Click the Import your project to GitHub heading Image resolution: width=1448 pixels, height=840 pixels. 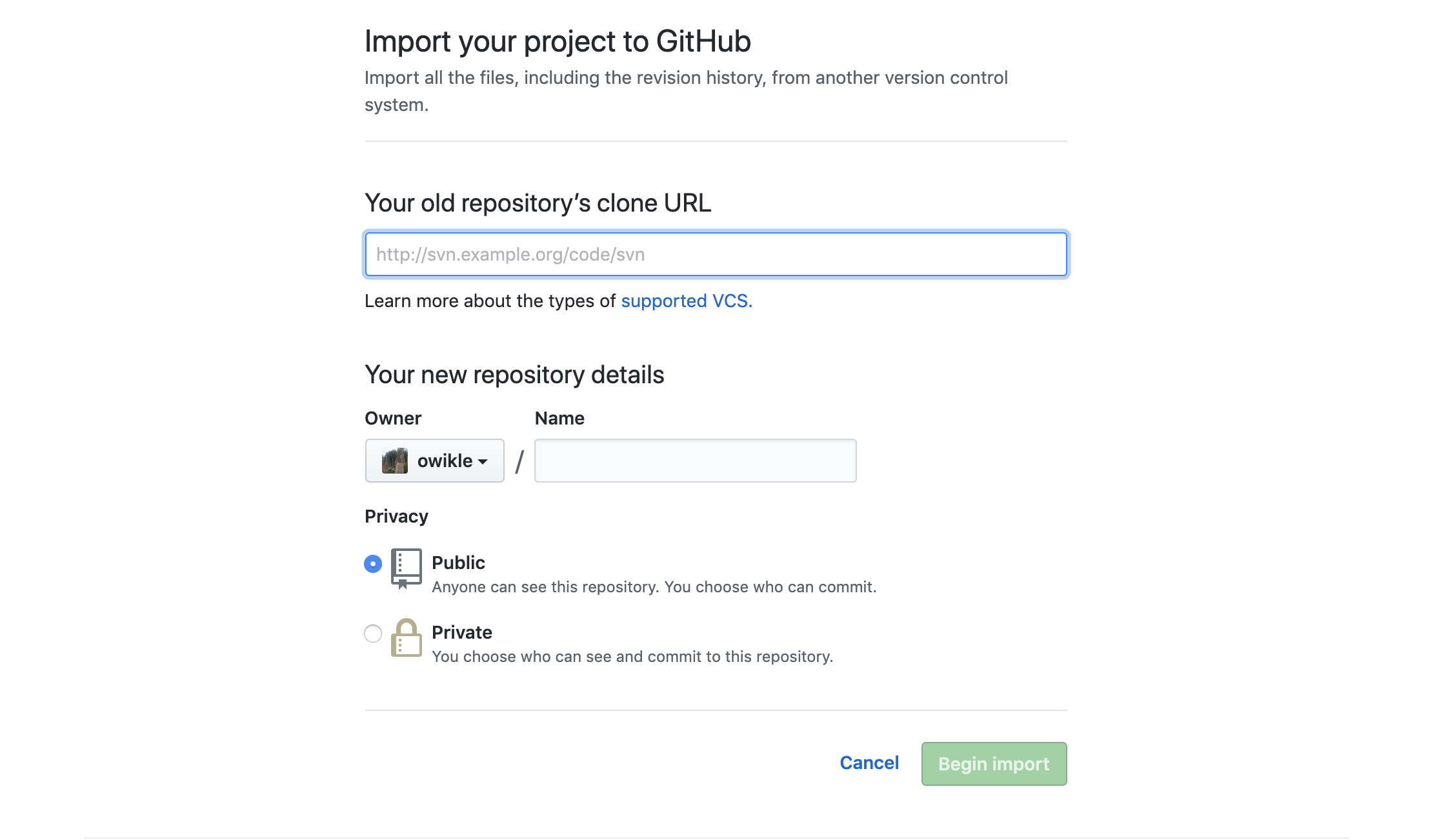(558, 41)
